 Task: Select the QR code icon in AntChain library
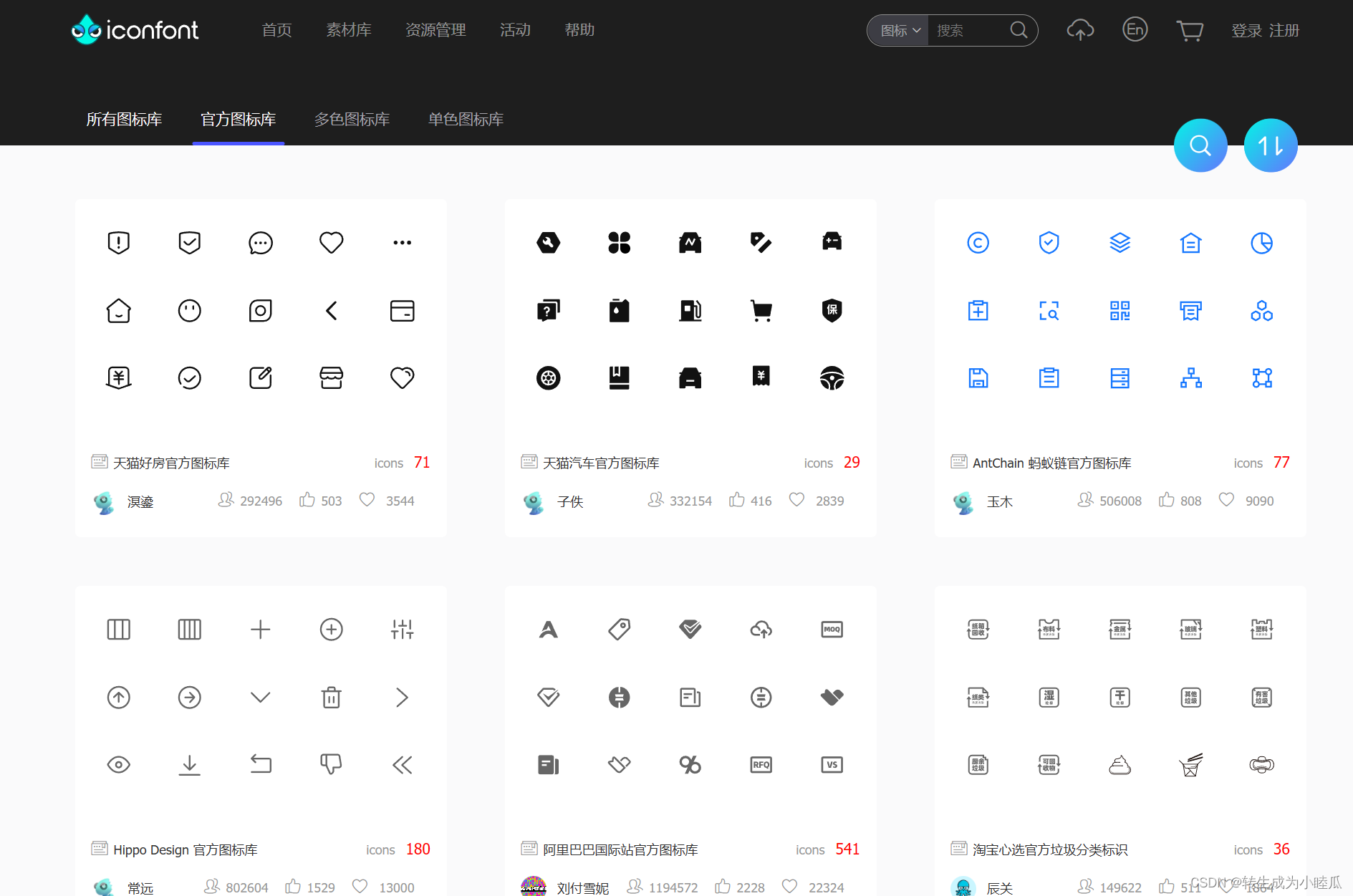click(1120, 311)
